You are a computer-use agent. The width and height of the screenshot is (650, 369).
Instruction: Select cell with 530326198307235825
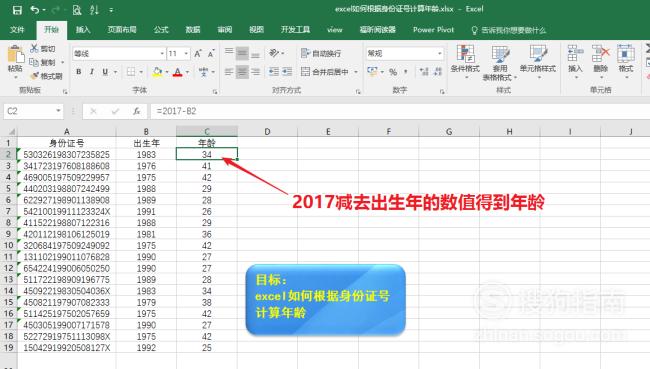(66, 155)
